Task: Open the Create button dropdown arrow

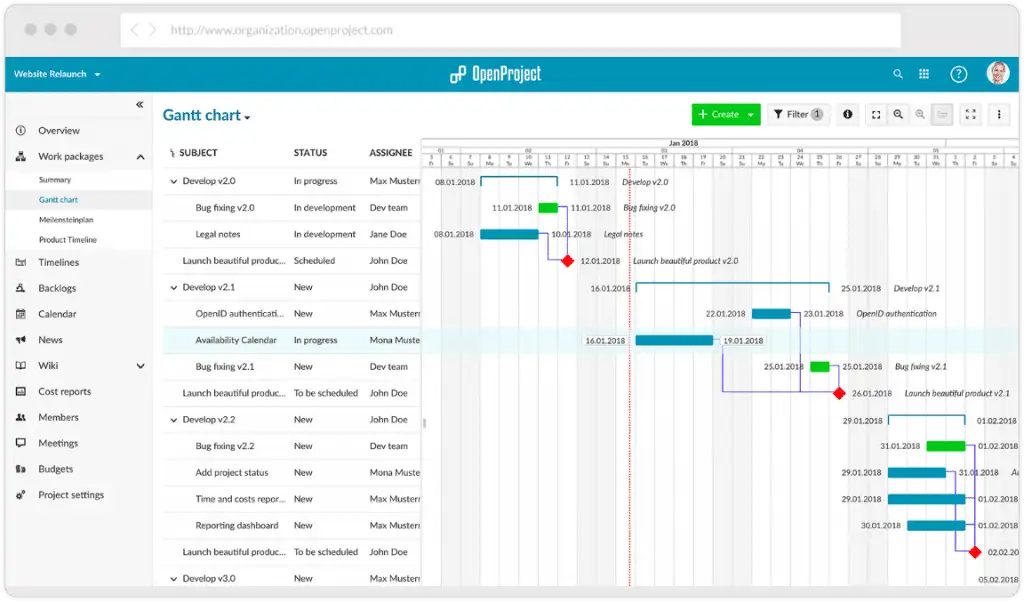Action: pyautogui.click(x=750, y=114)
